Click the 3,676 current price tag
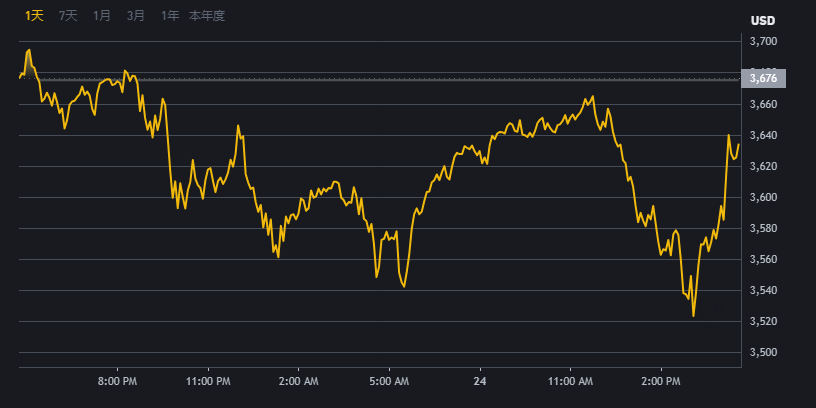 [x=764, y=78]
